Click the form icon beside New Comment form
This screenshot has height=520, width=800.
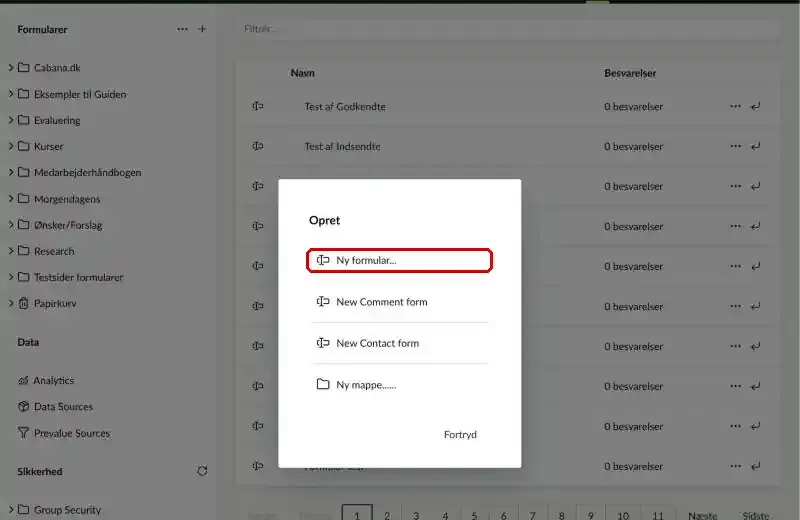(x=323, y=302)
